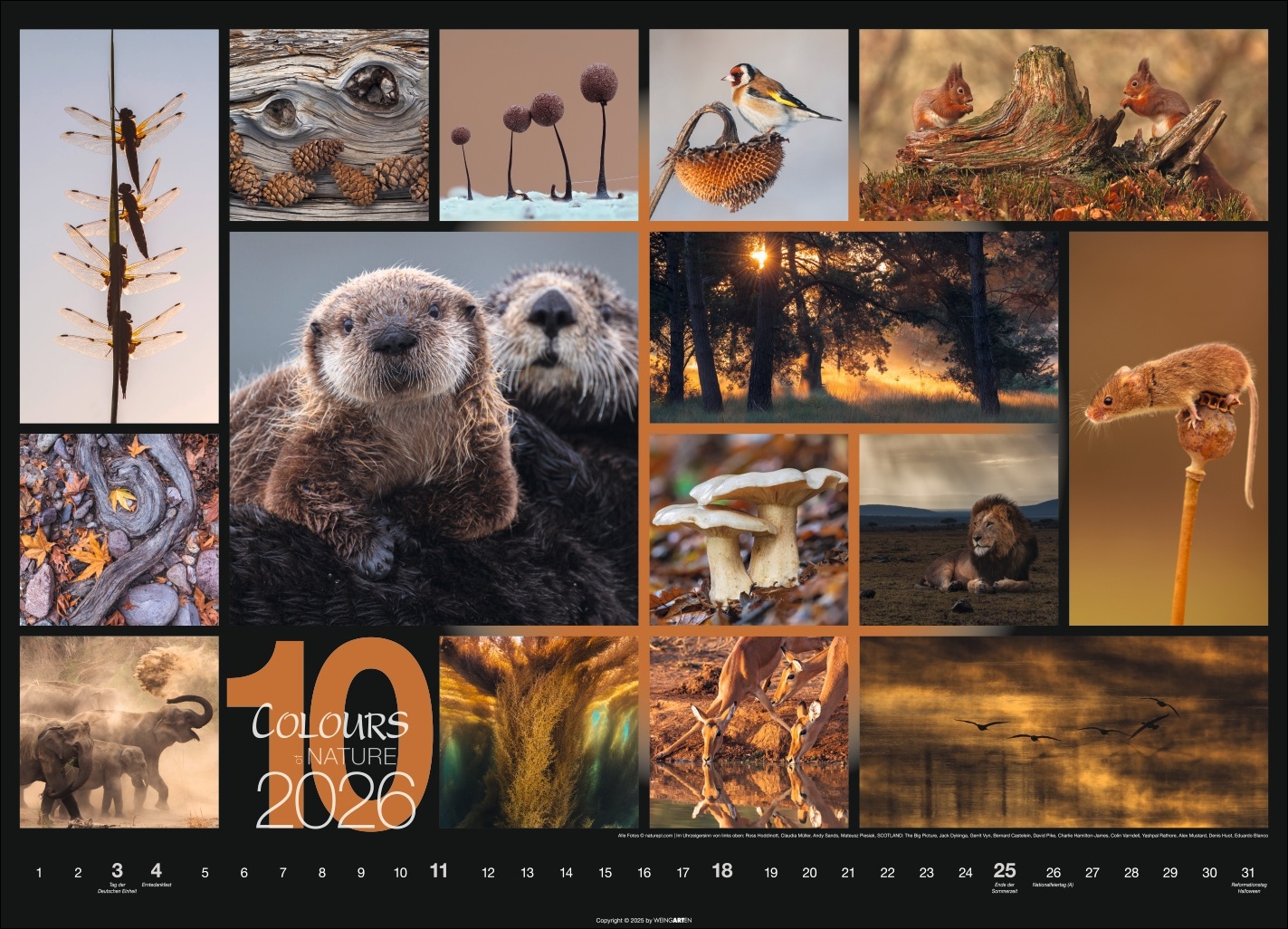Click the dragonflies on stem photo

119,226
